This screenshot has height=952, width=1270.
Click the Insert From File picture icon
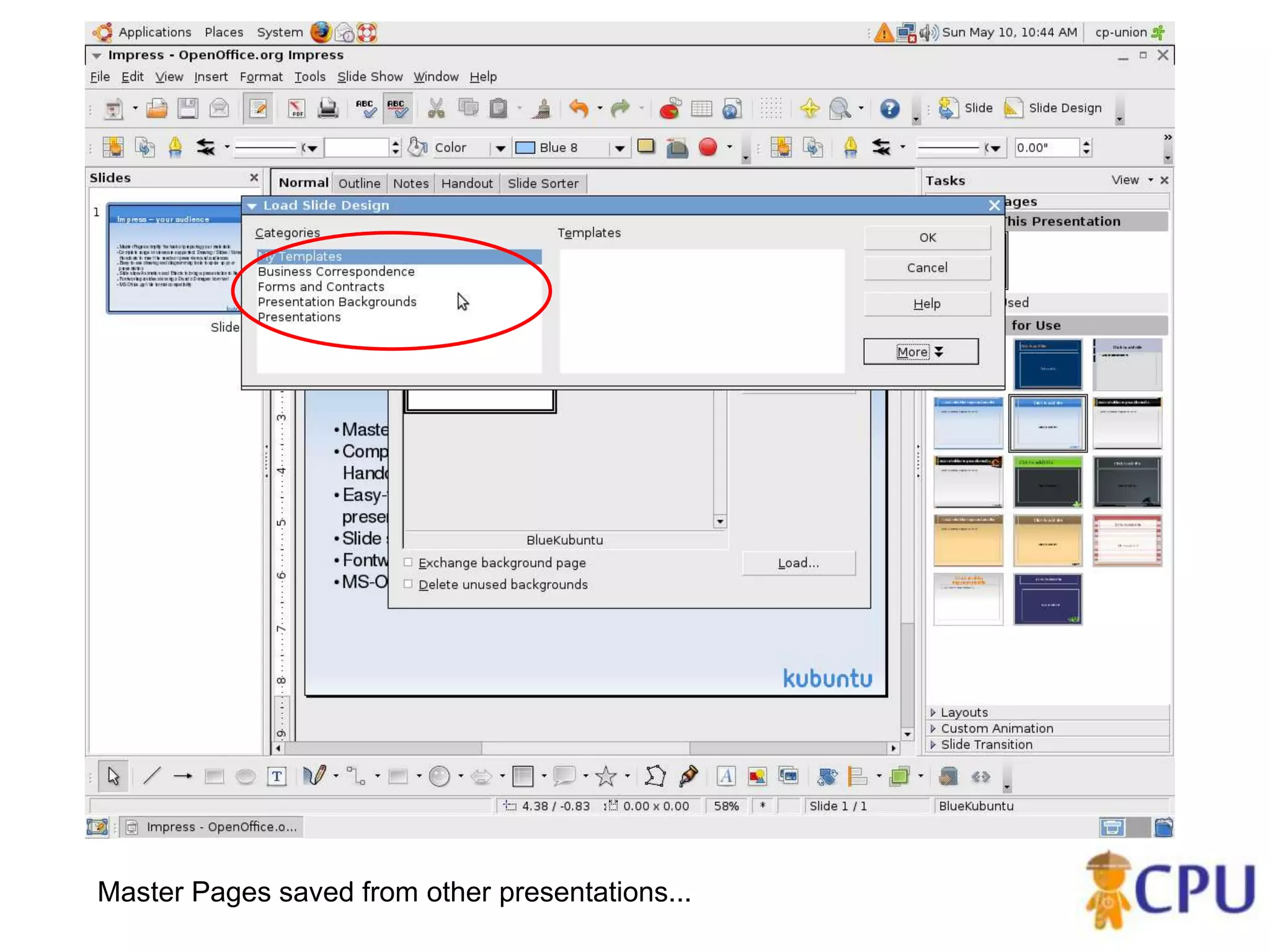(x=757, y=776)
